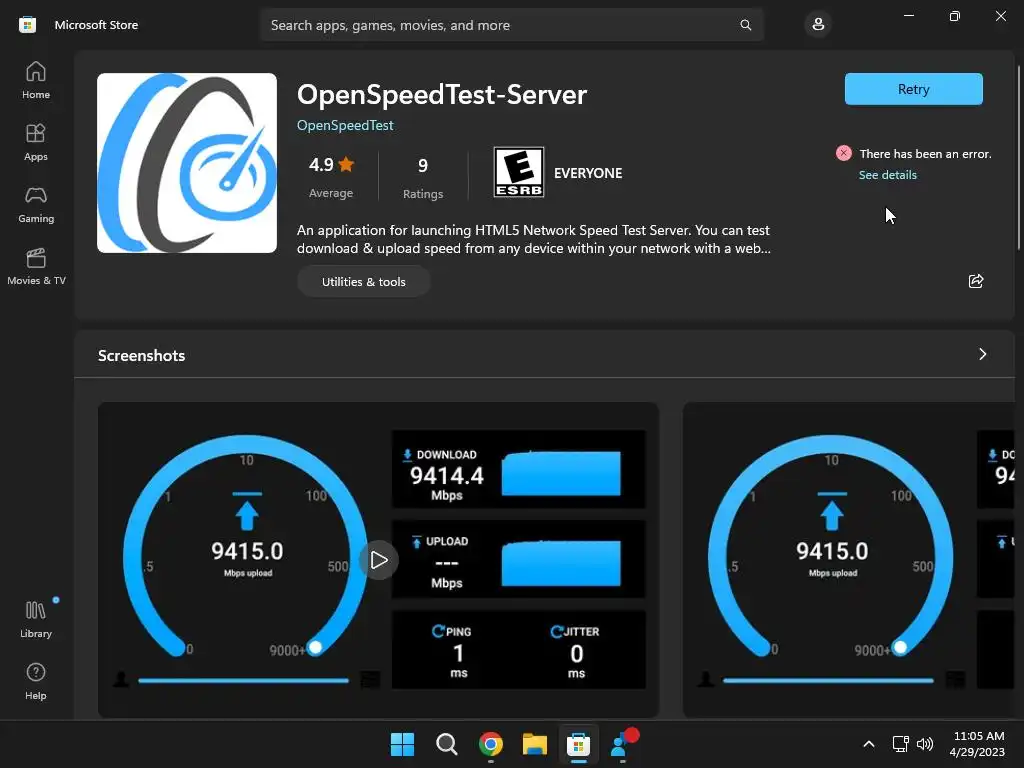This screenshot has width=1024, height=768.
Task: Click the app description text
Action: (x=534, y=239)
